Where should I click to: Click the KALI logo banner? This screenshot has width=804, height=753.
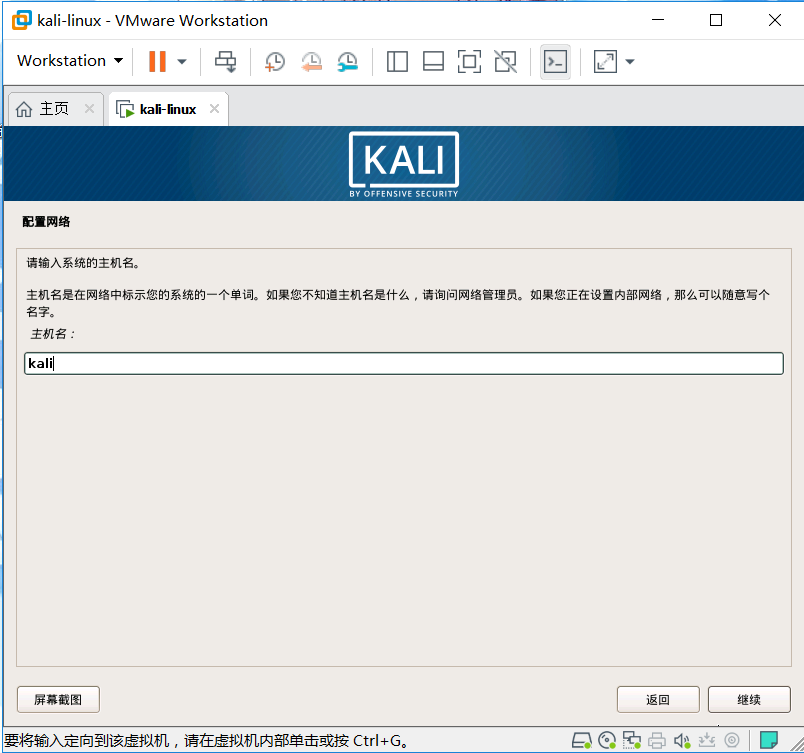pyautogui.click(x=404, y=165)
